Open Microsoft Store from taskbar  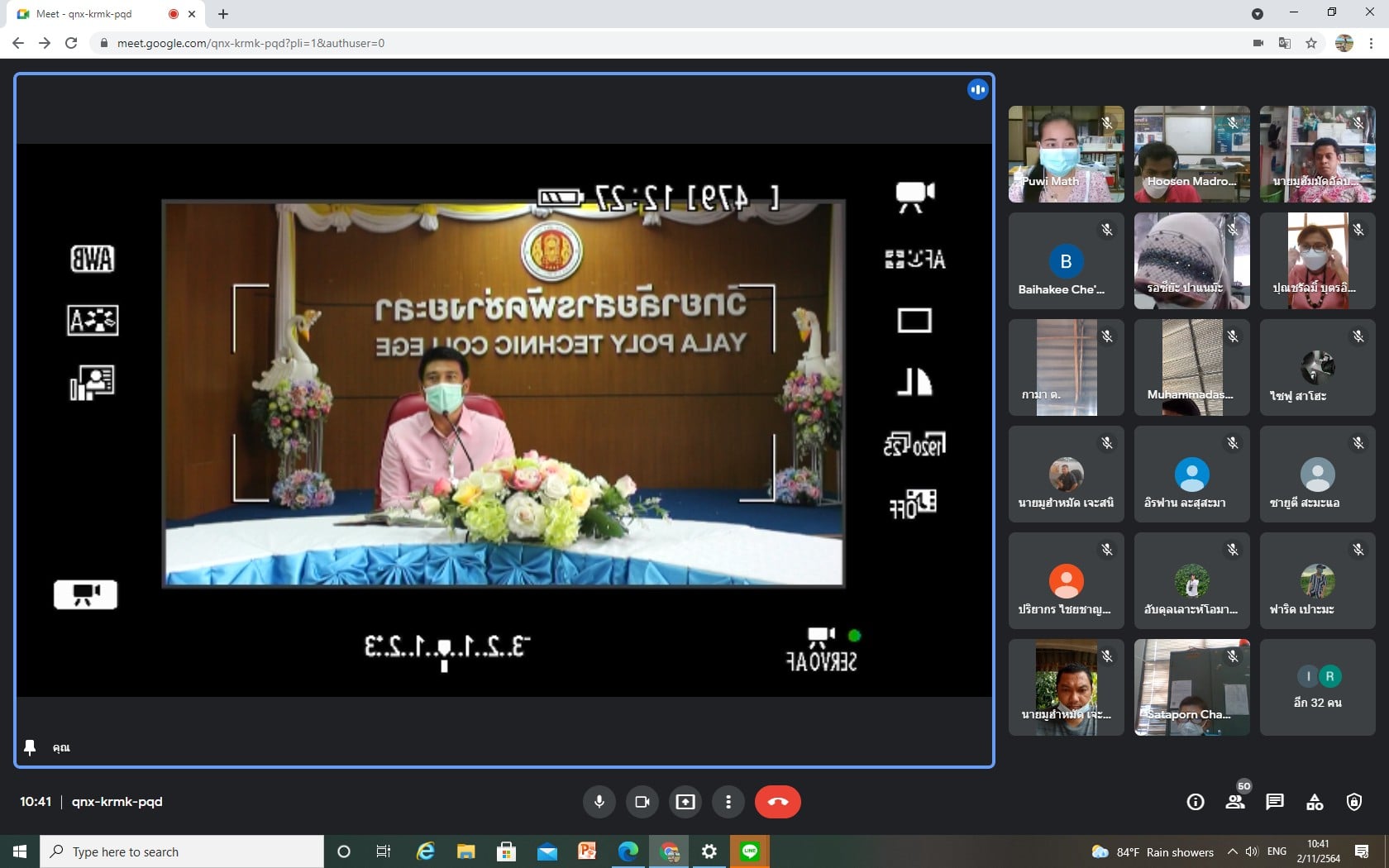(506, 851)
